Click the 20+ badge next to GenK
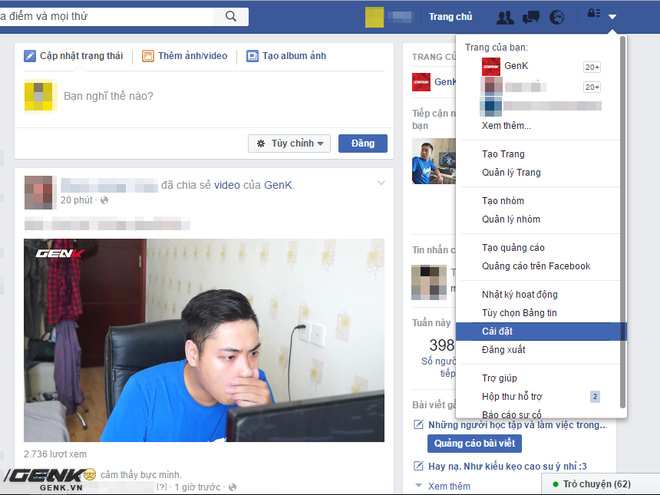The height and width of the screenshot is (495, 660). click(x=592, y=67)
